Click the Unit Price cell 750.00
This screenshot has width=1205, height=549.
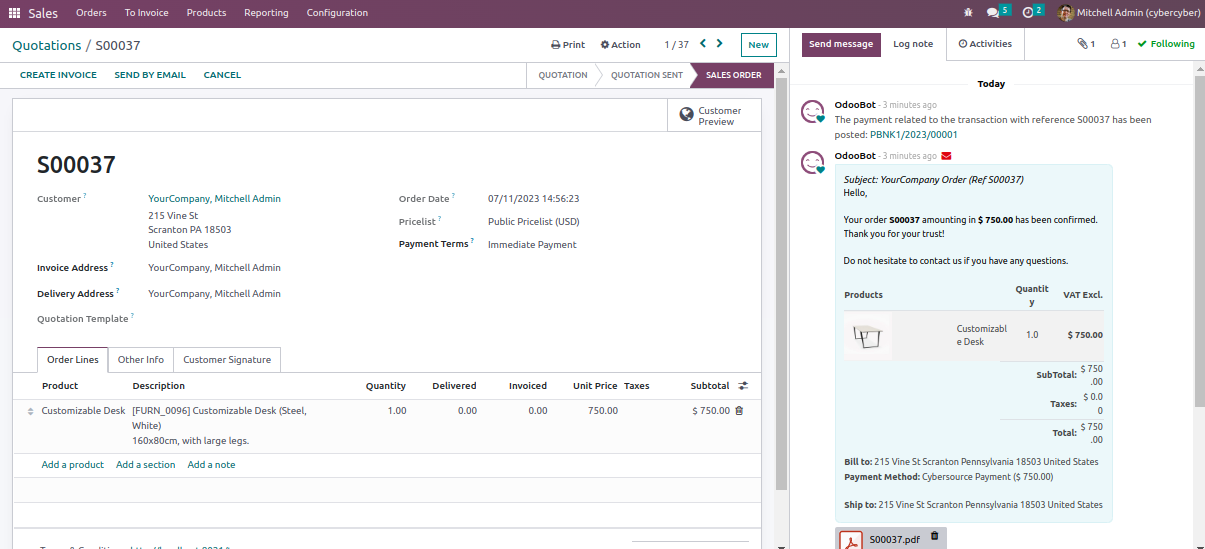coord(603,411)
